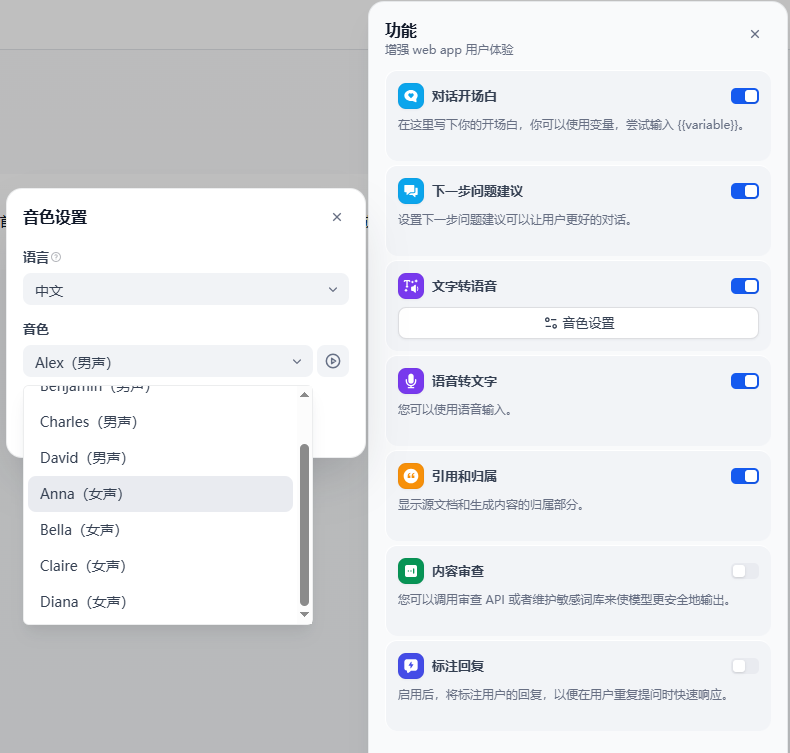Open the 语言 dropdown showing 中文
790x753 pixels.
coord(186,289)
